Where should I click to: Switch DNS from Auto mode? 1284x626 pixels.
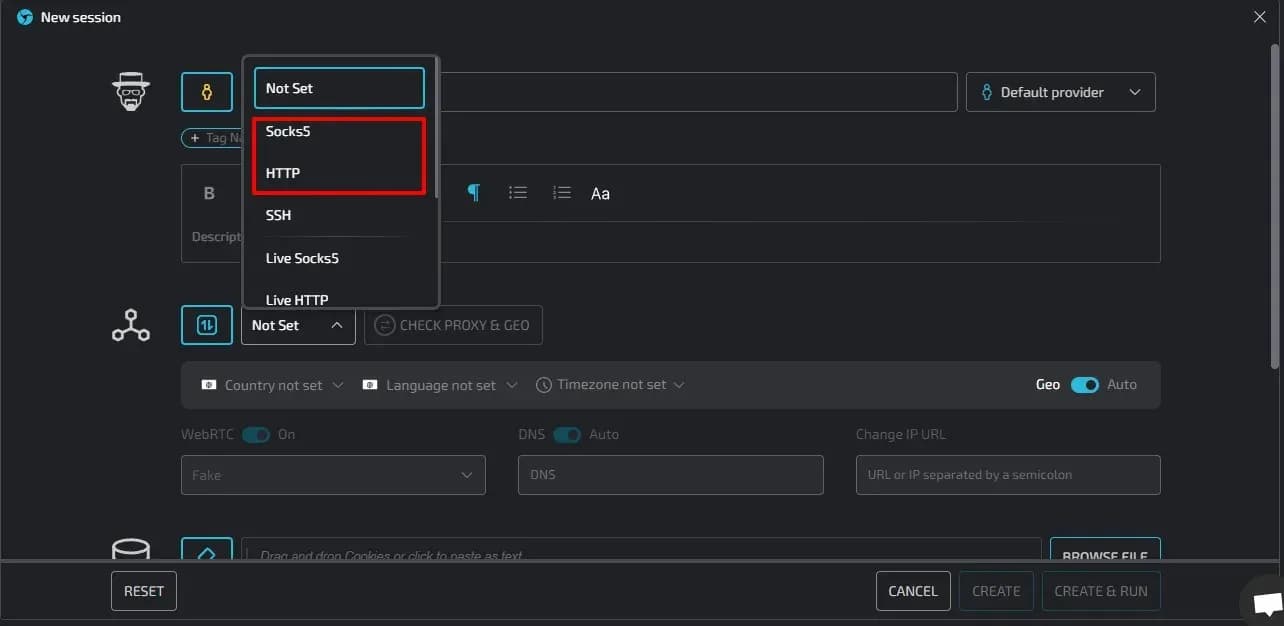tap(568, 434)
